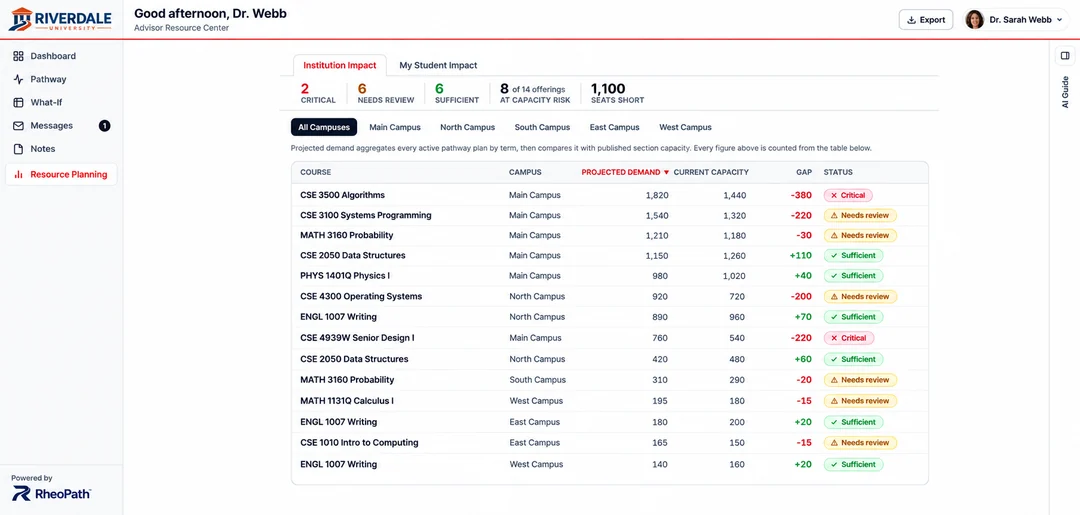
Task: Click the 6 Sufficient summary stat
Action: click(457, 94)
